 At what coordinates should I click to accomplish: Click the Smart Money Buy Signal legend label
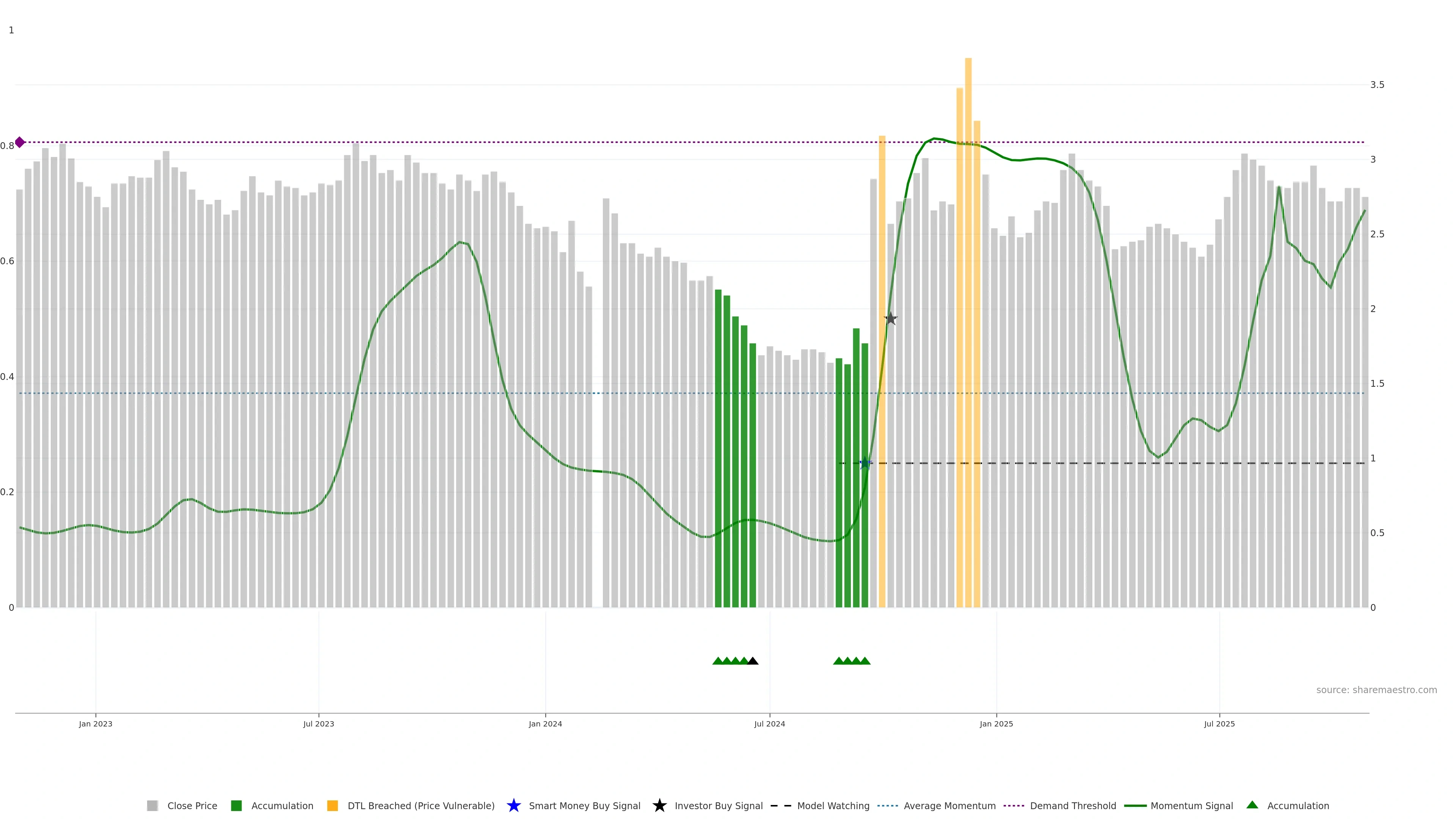click(x=584, y=805)
